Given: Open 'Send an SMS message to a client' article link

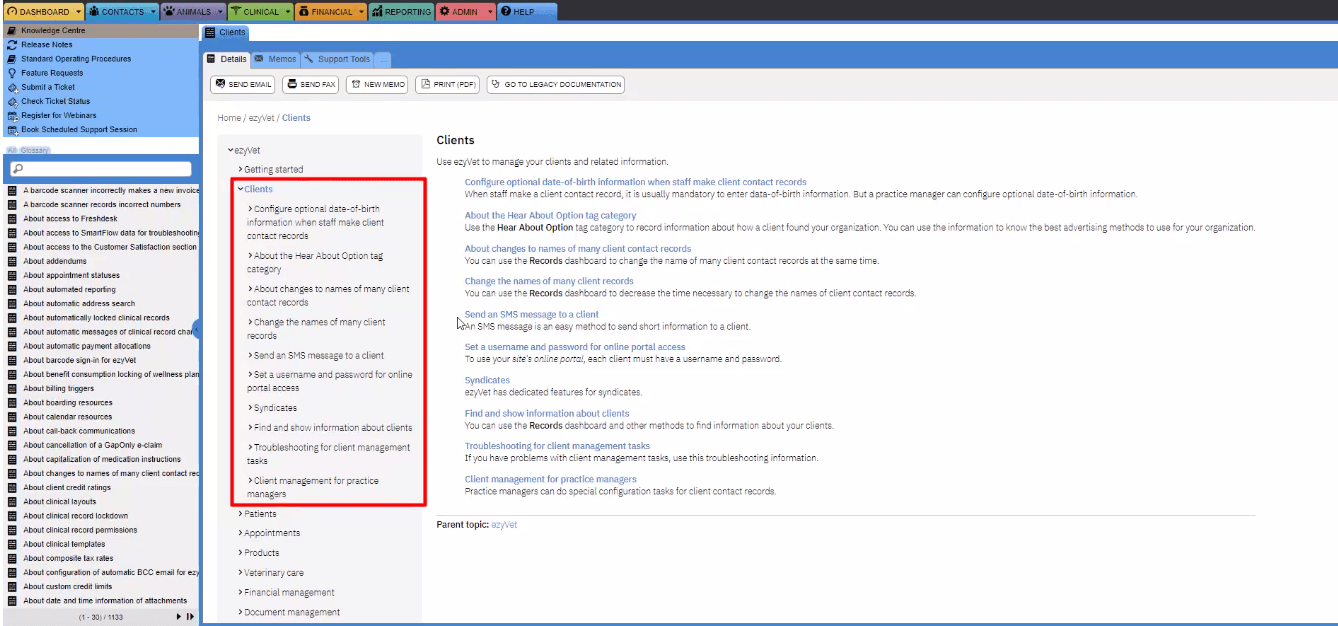Looking at the screenshot, I should (532, 314).
